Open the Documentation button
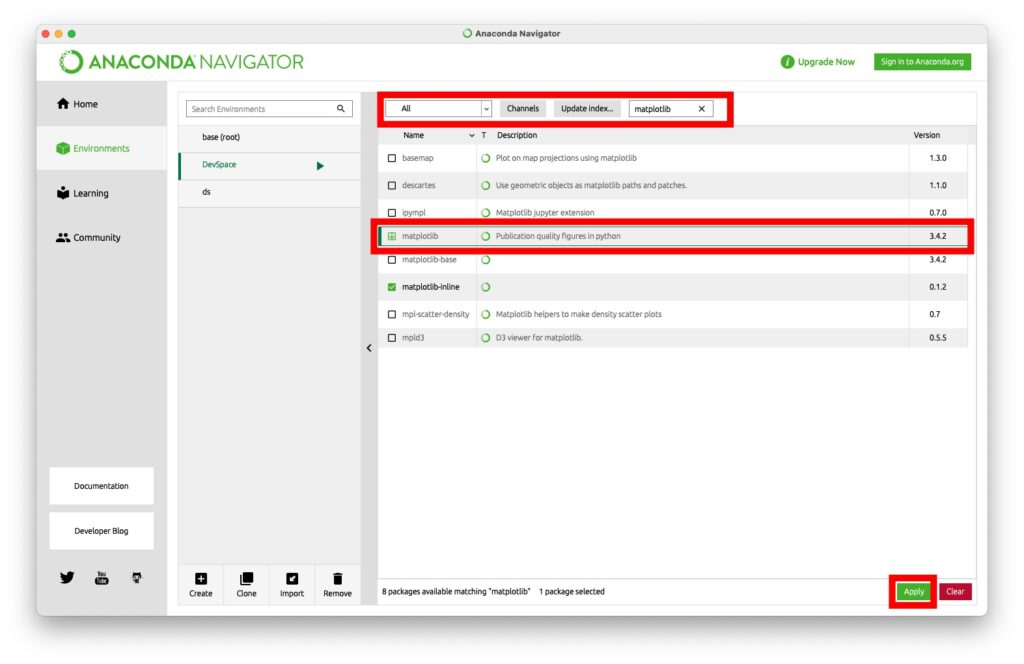The image size is (1024, 664). (101, 486)
